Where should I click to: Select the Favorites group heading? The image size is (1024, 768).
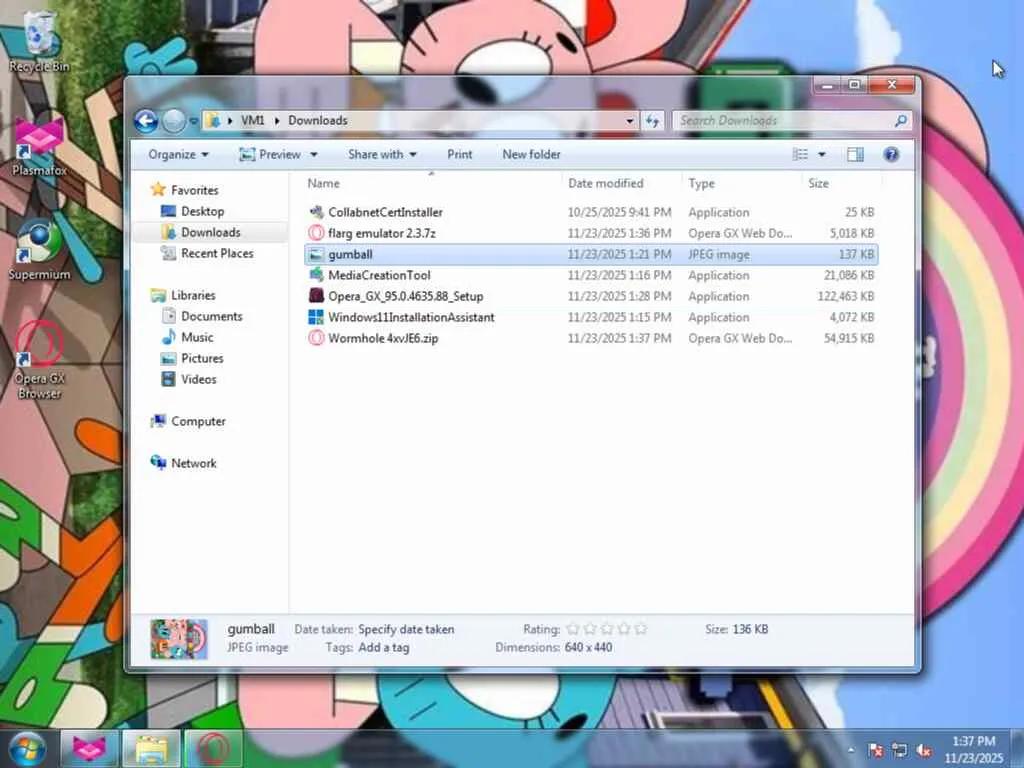[x=194, y=190]
